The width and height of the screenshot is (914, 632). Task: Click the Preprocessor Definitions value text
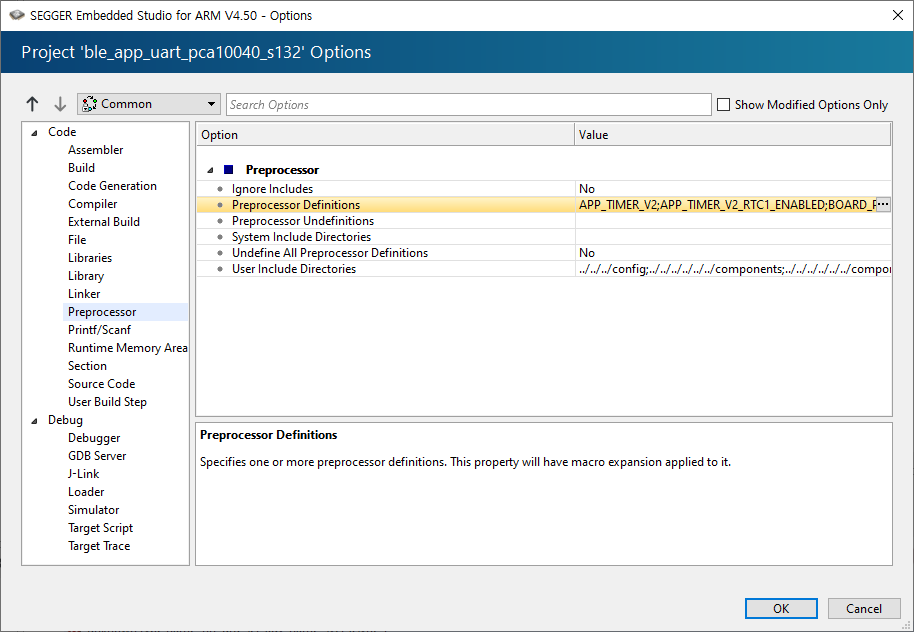pyautogui.click(x=726, y=205)
